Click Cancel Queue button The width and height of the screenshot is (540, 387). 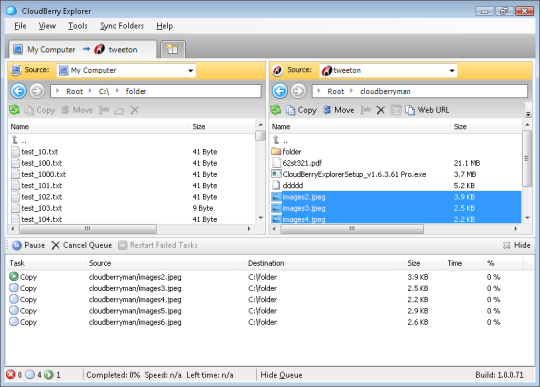pyautogui.click(x=82, y=245)
